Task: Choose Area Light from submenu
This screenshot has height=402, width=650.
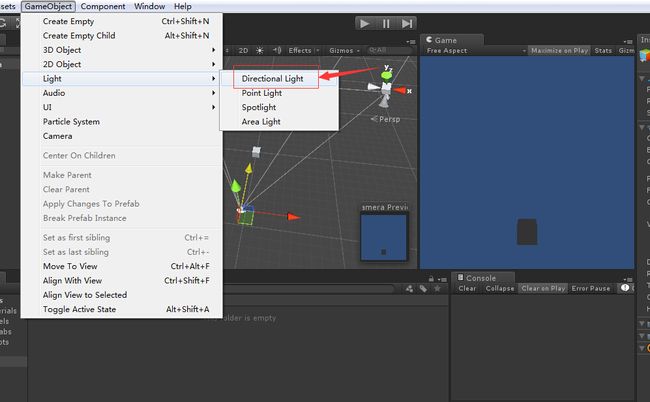Action: tap(279, 121)
